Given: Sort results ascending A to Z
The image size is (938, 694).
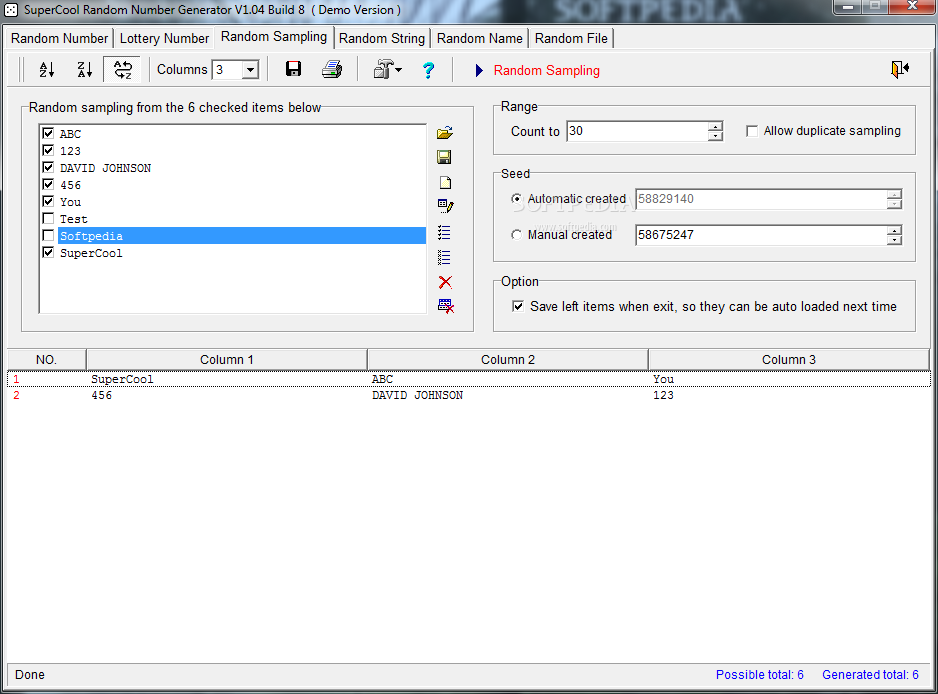Looking at the screenshot, I should 47,70.
